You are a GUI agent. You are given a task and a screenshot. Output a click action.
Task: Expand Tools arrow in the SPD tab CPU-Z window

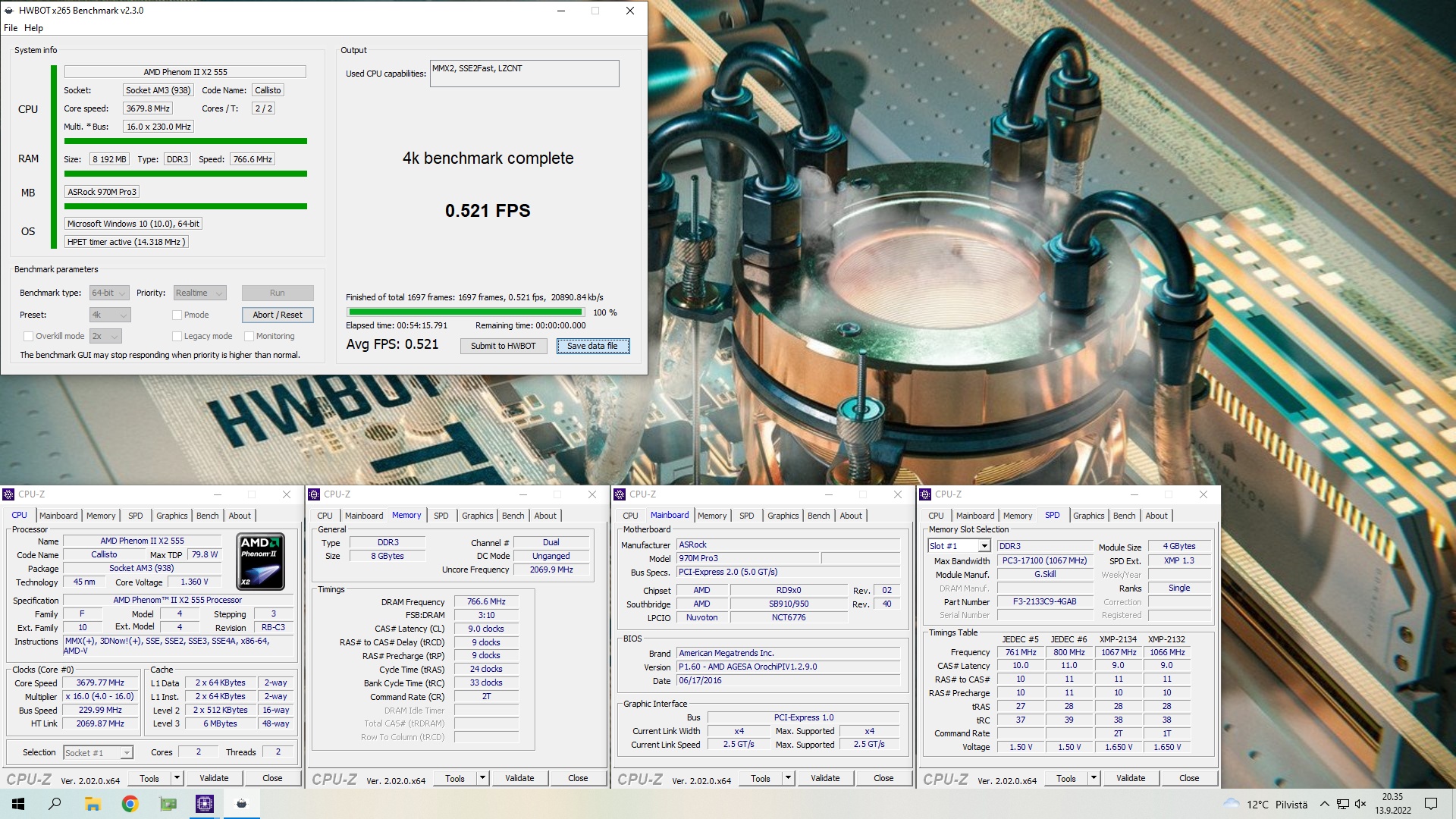point(1094,778)
